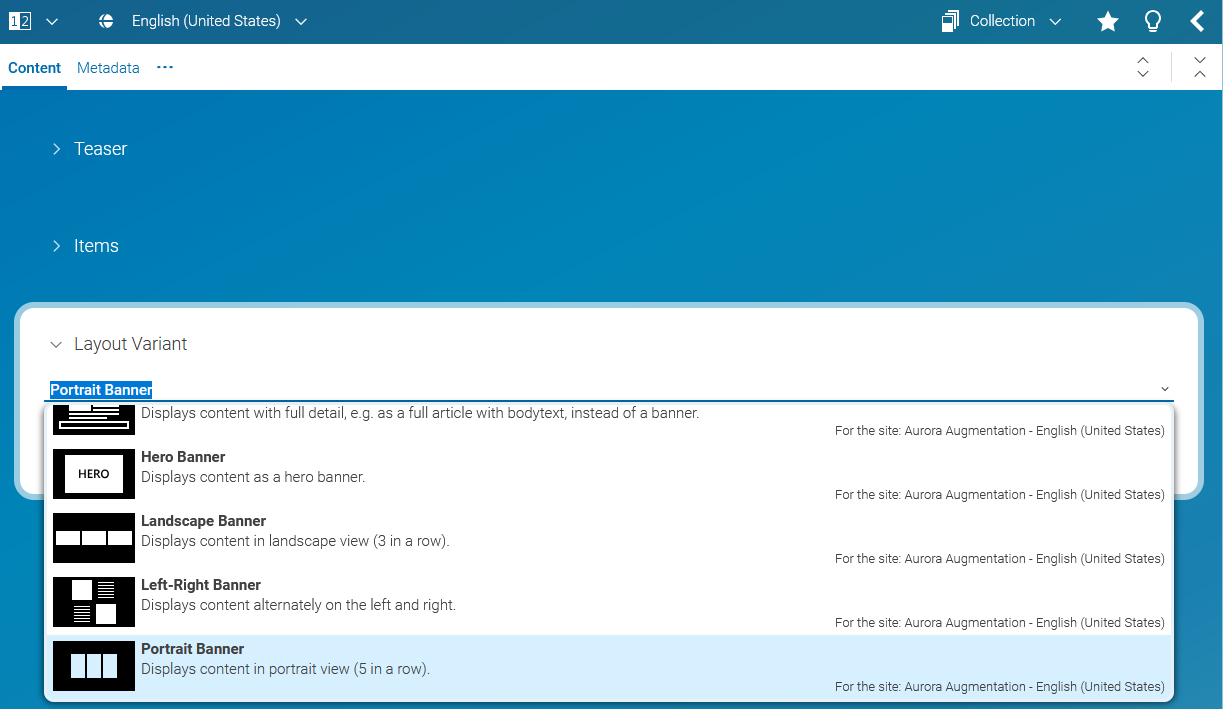Close the Layout Variant combo box arrow
The width and height of the screenshot is (1223, 709).
1164,389
